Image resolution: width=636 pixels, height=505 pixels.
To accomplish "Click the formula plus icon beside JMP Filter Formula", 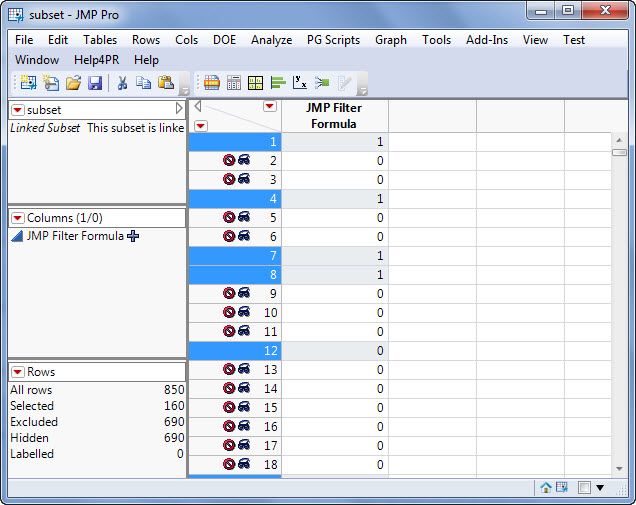I will click(133, 236).
